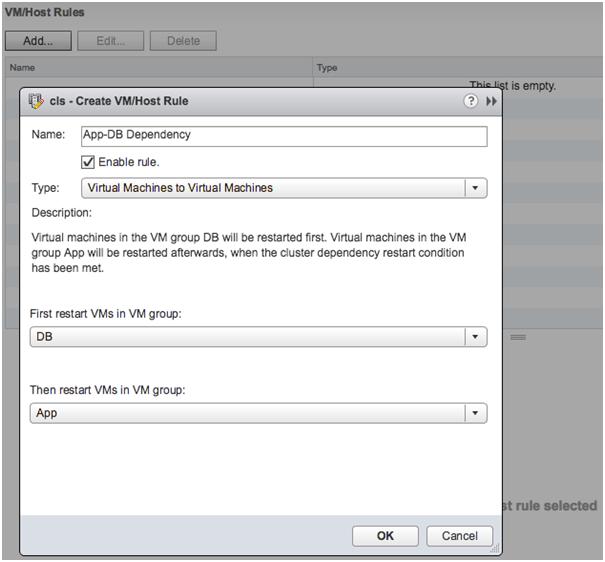Click the 'First restart VMs in VM group:' label
Viewport: 605px width, 562px height.
click(106, 314)
